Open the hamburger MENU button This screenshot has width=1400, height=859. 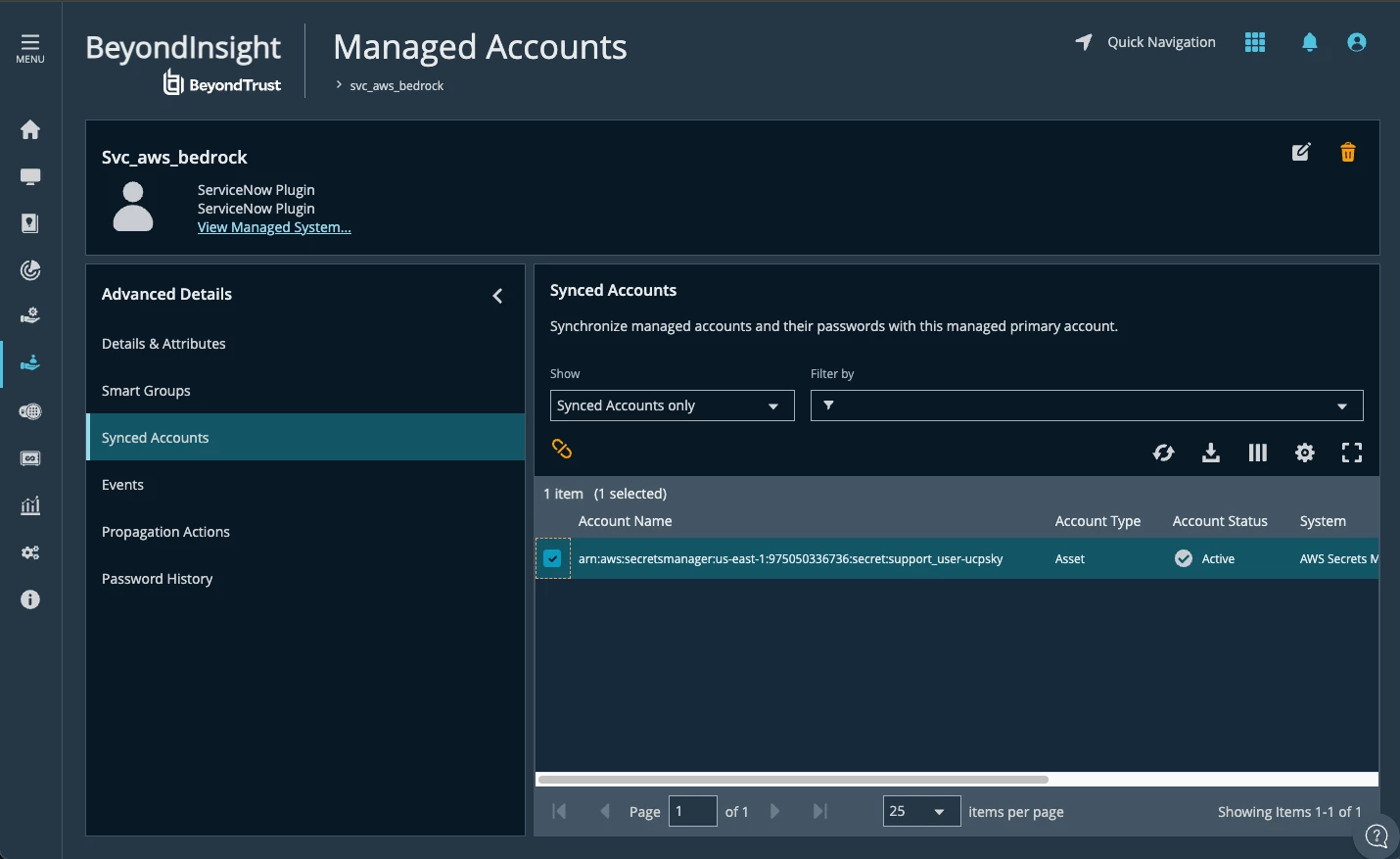click(30, 48)
